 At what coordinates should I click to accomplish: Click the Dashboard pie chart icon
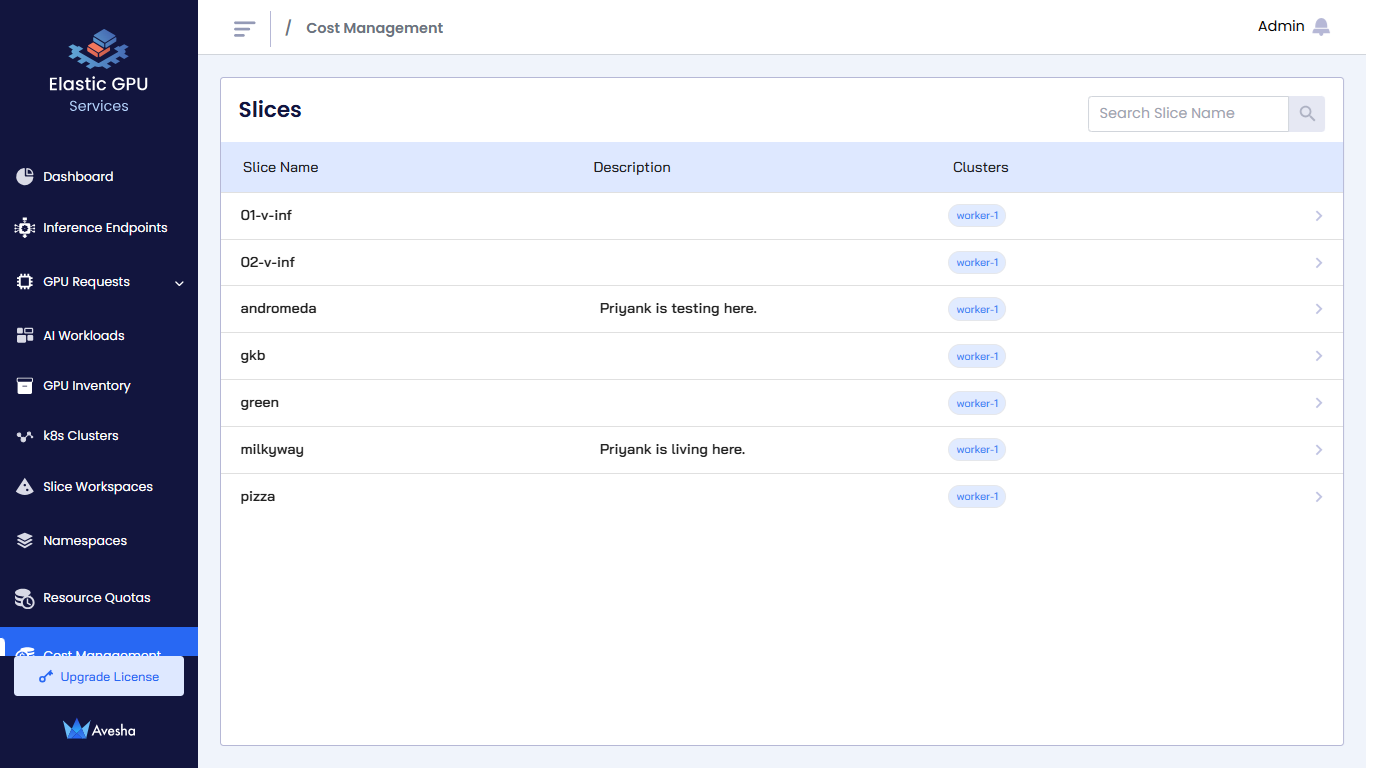[x=25, y=177]
